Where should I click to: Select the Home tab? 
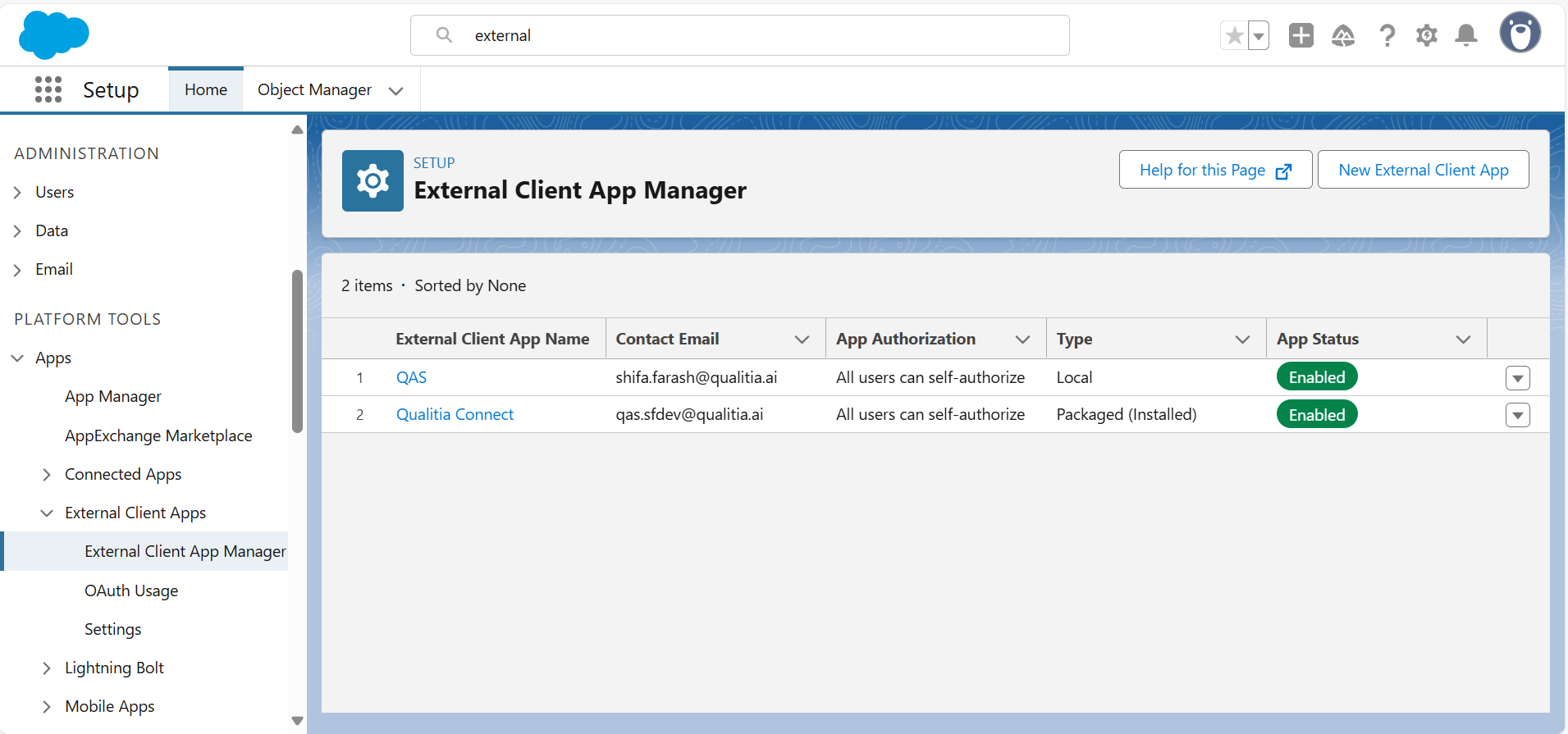click(x=206, y=89)
